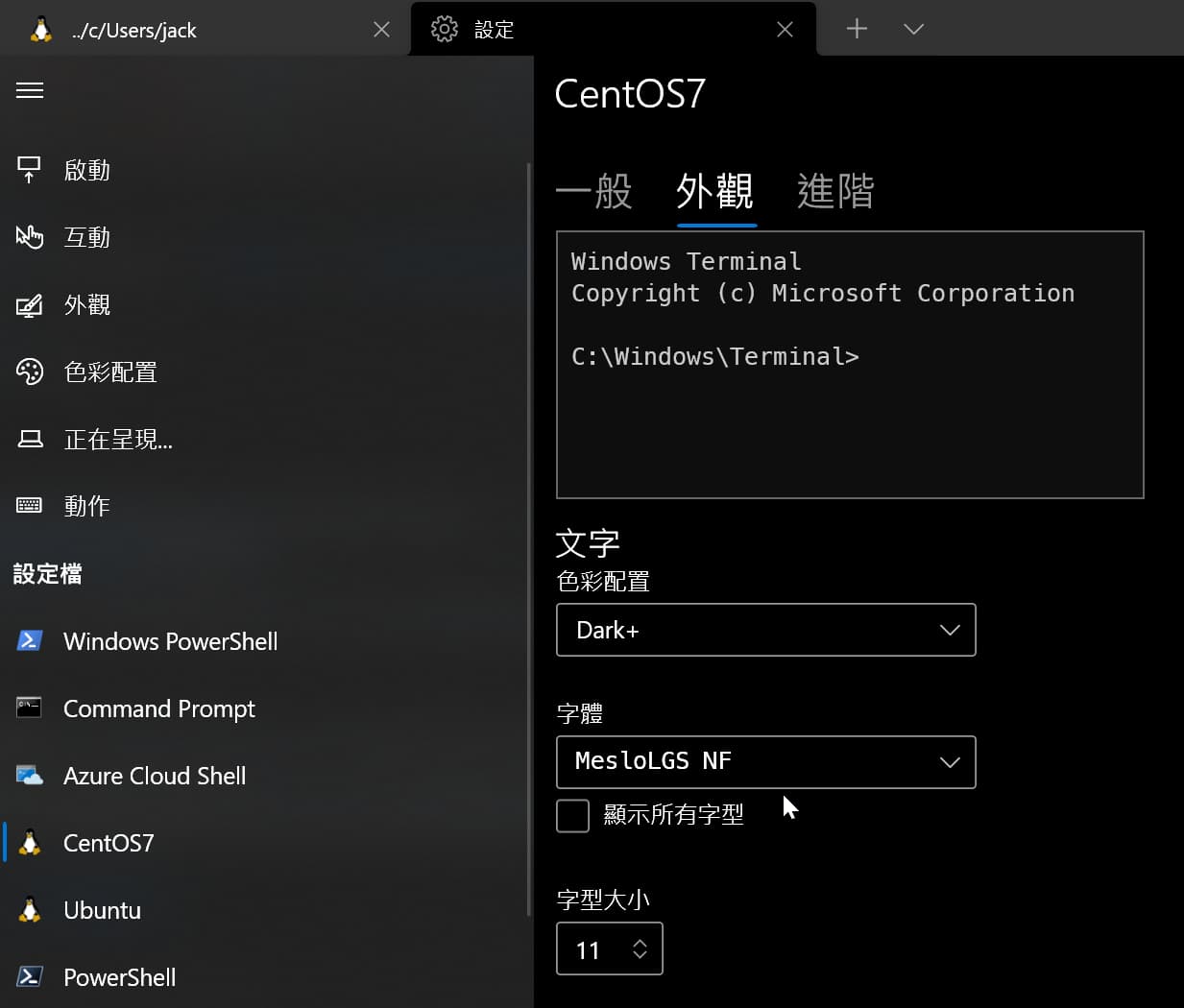Increase the 字型大小 value with up arrow
1184x1008 pixels.
(640, 943)
